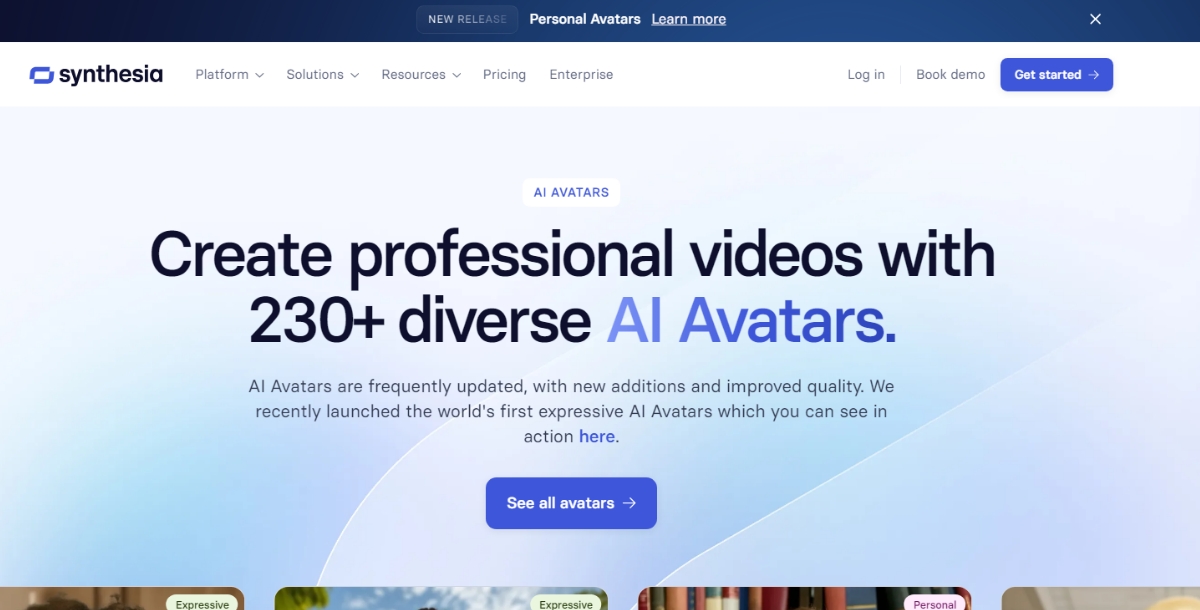The height and width of the screenshot is (610, 1200).
Task: Open first avatar thumbnail with Expressive label
Action: [x=122, y=599]
